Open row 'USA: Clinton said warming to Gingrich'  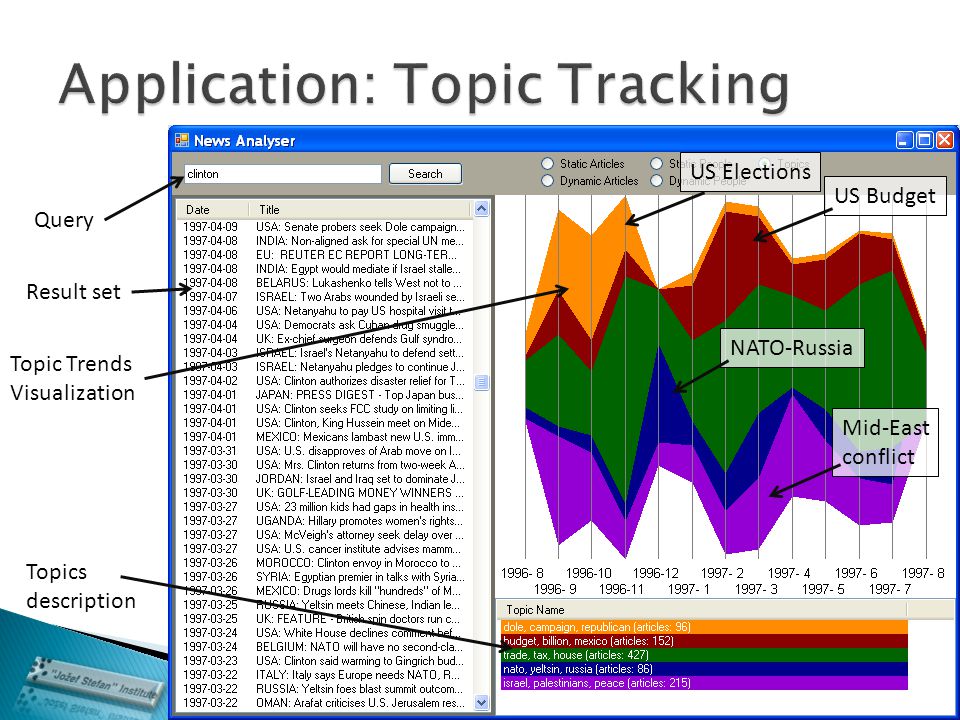point(324,661)
